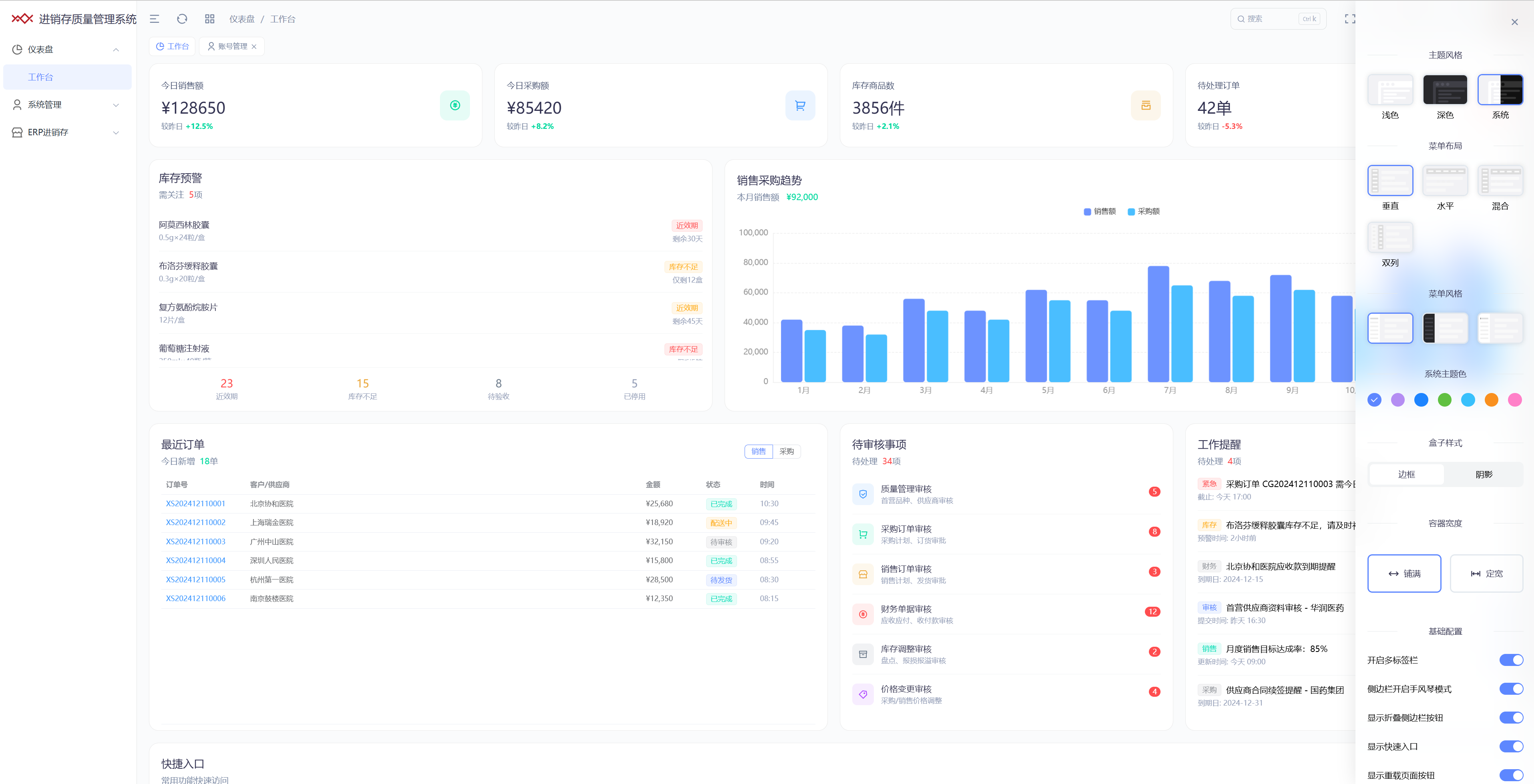Click the shopping cart icon in 今日采购额 card

pyautogui.click(x=800, y=105)
